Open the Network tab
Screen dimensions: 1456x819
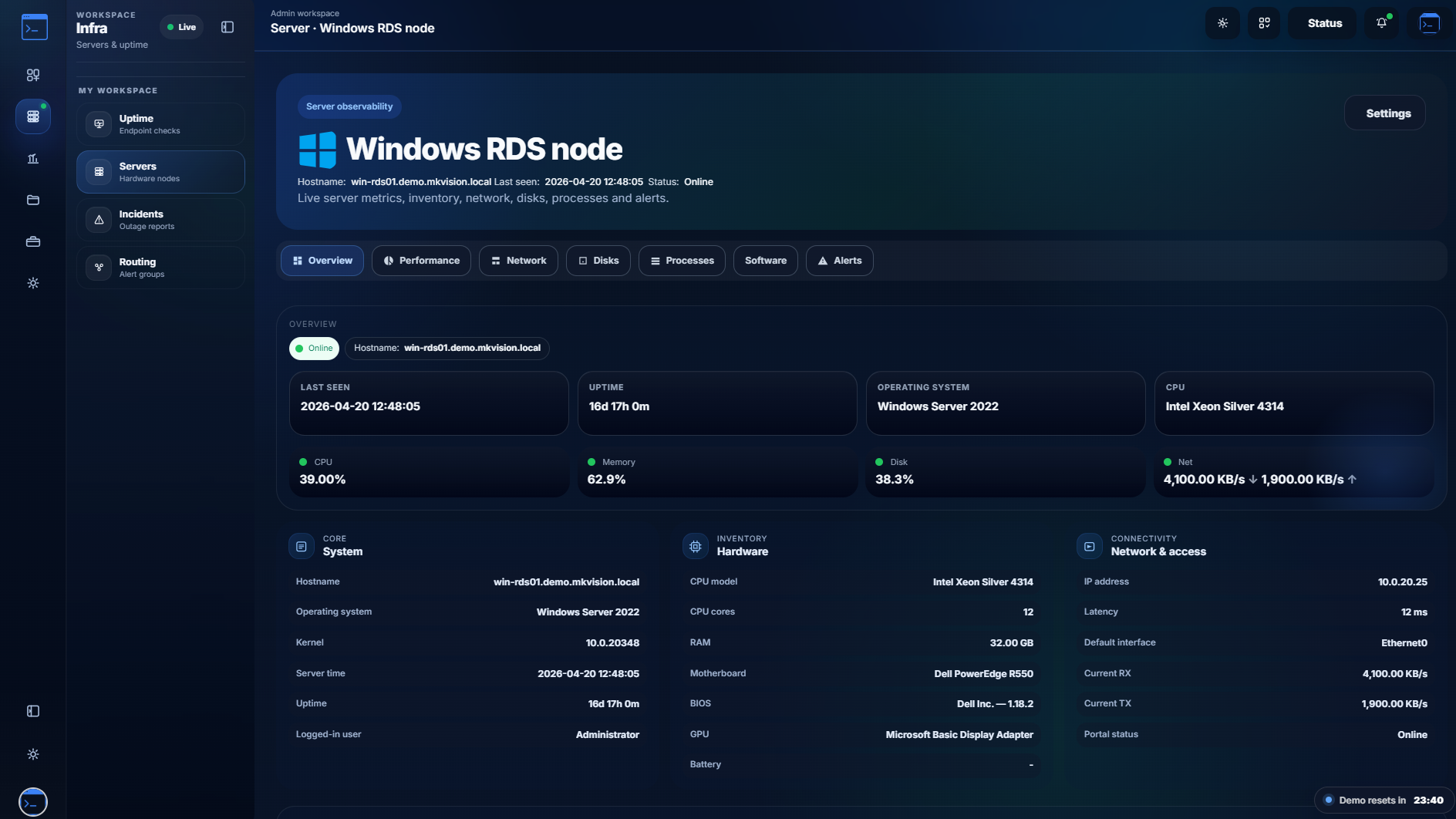pos(518,261)
